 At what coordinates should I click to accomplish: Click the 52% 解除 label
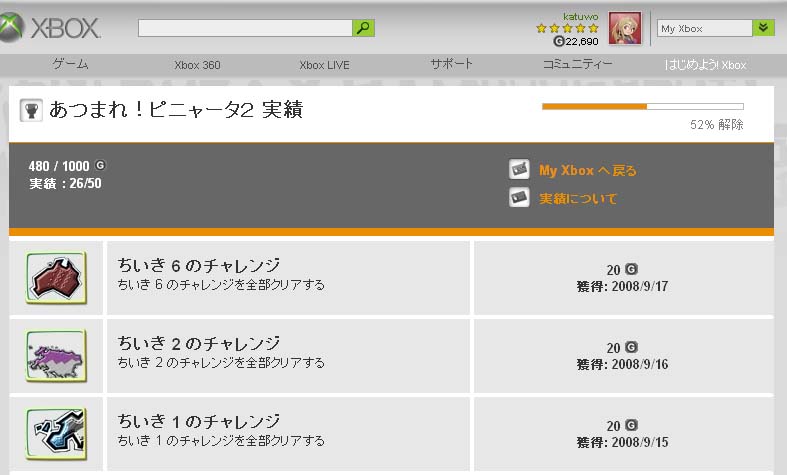(717, 125)
